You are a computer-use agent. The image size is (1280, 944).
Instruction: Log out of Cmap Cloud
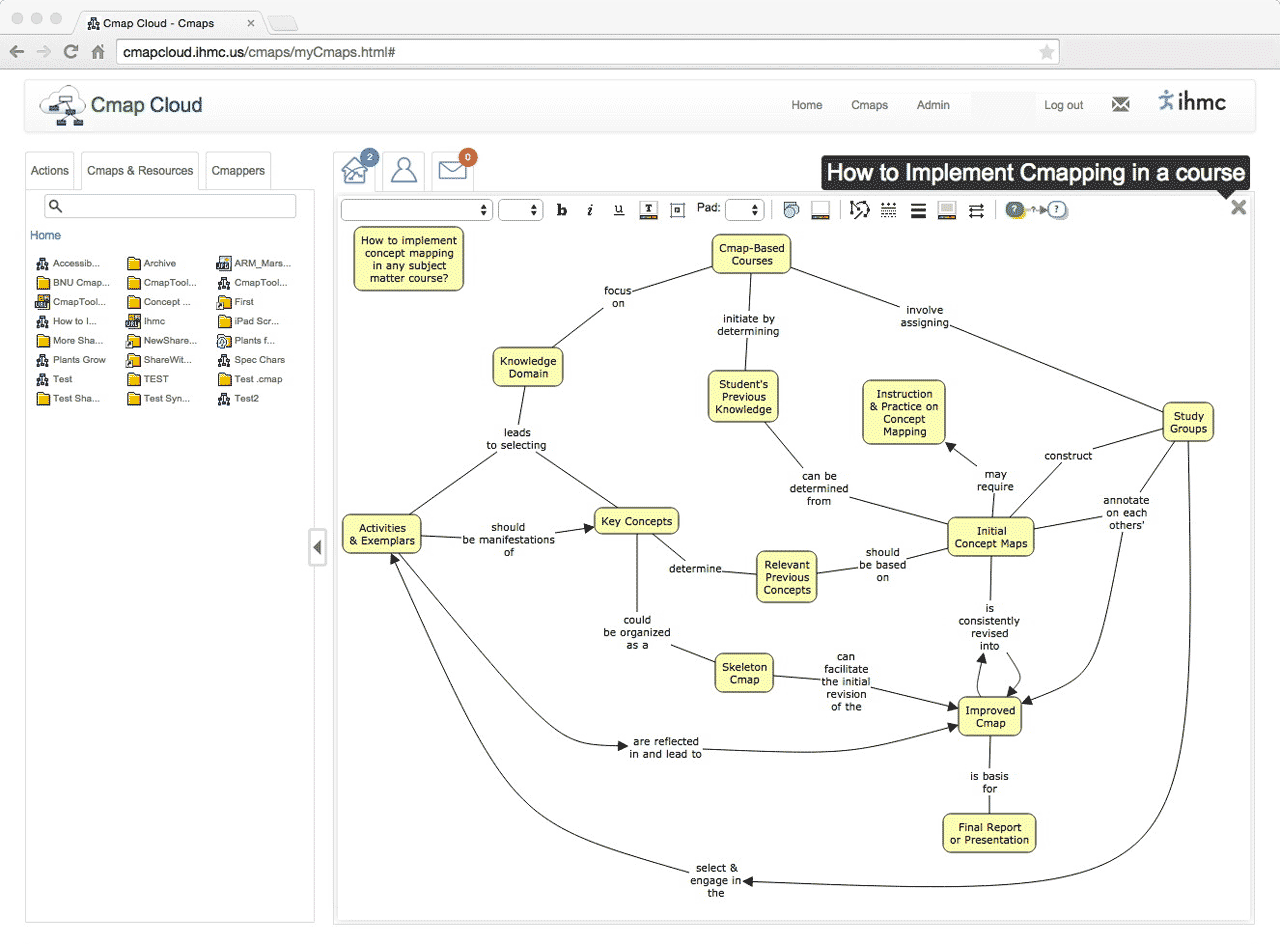click(x=1064, y=105)
